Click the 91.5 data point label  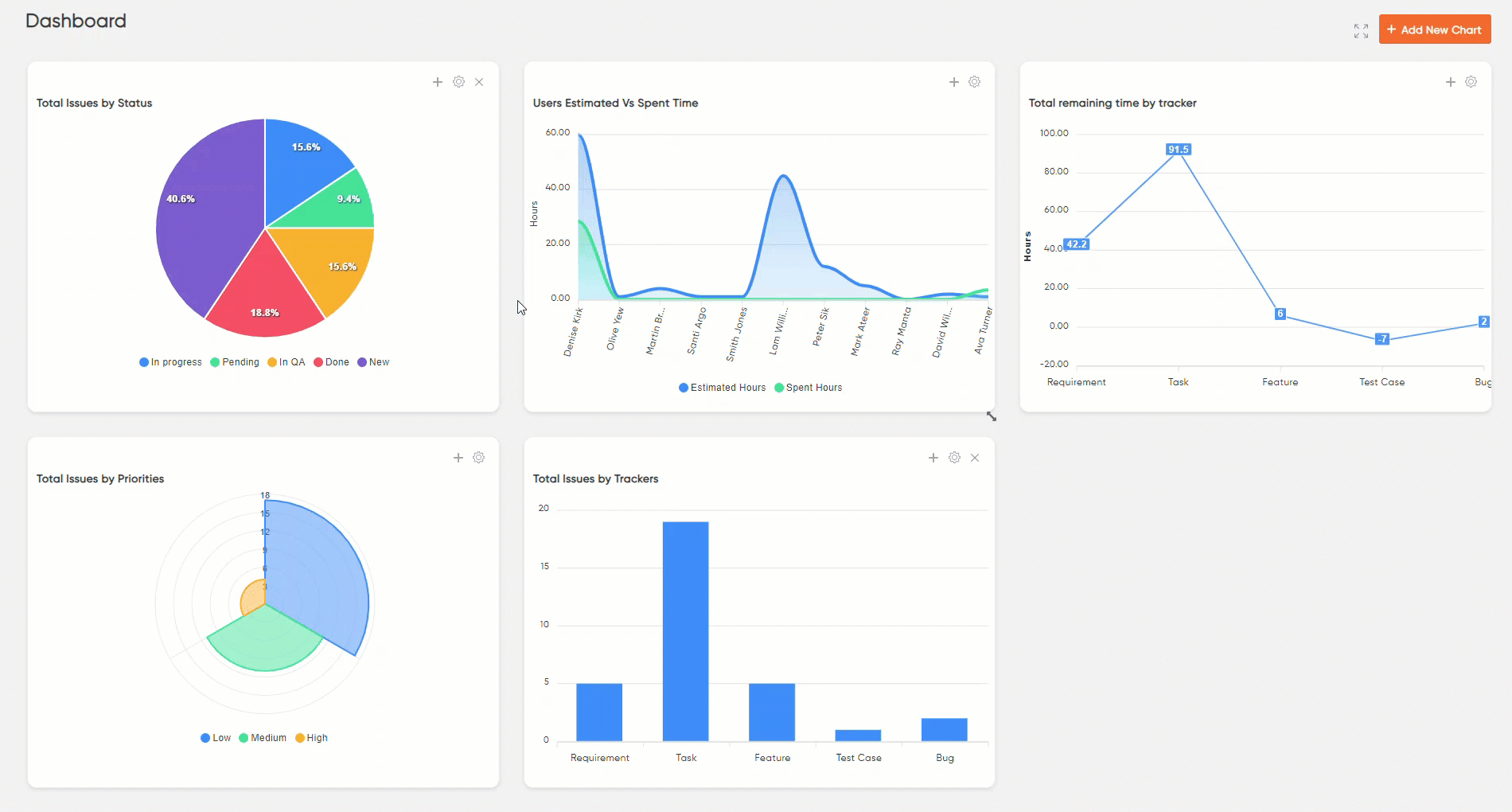1178,150
